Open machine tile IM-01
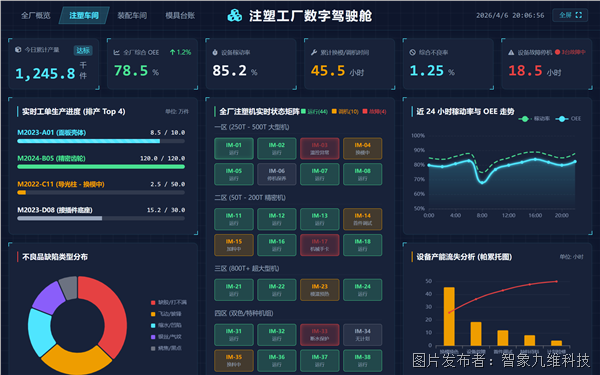The image size is (600, 375). 234,148
